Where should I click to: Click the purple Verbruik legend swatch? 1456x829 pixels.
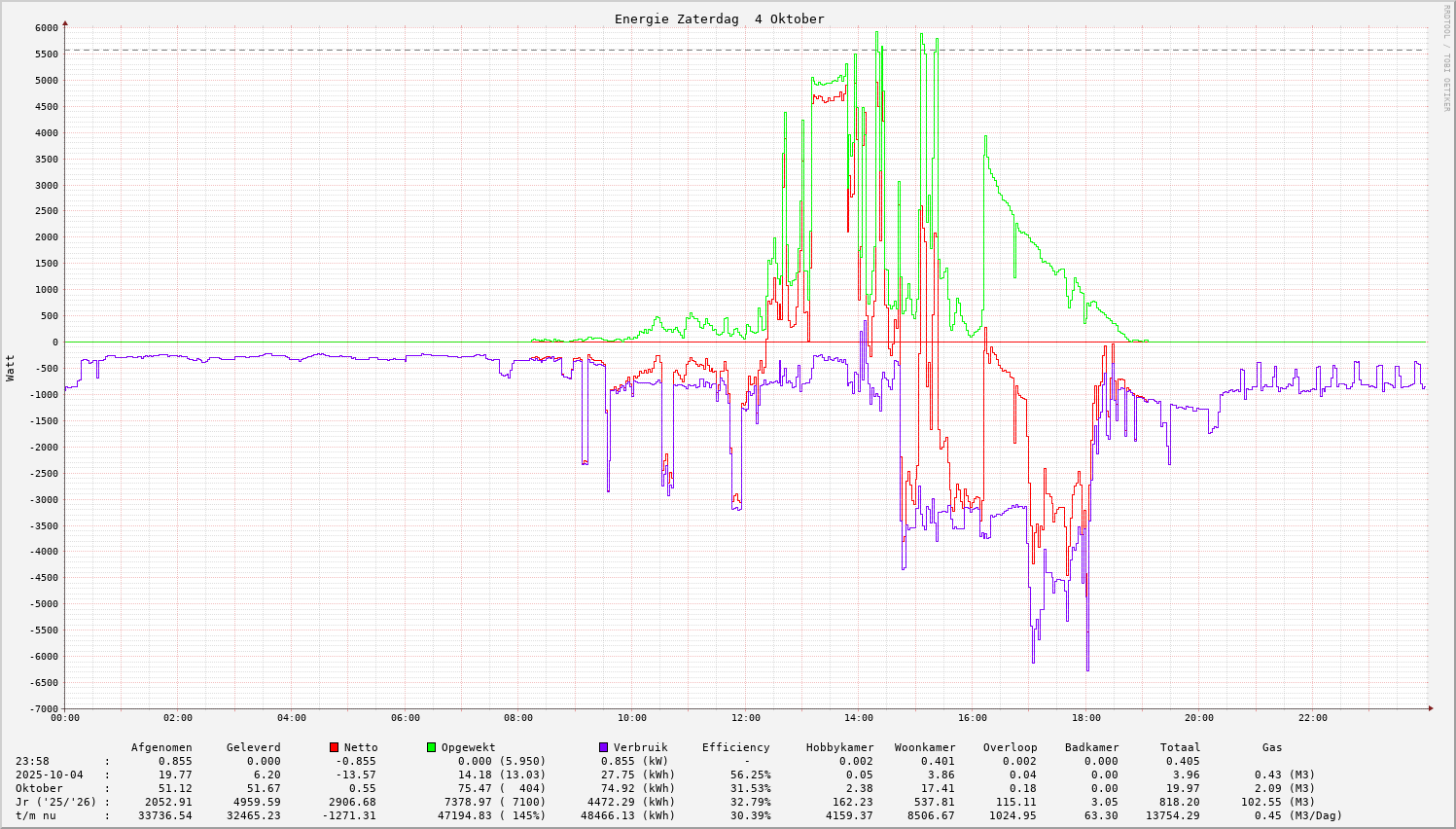[x=603, y=747]
